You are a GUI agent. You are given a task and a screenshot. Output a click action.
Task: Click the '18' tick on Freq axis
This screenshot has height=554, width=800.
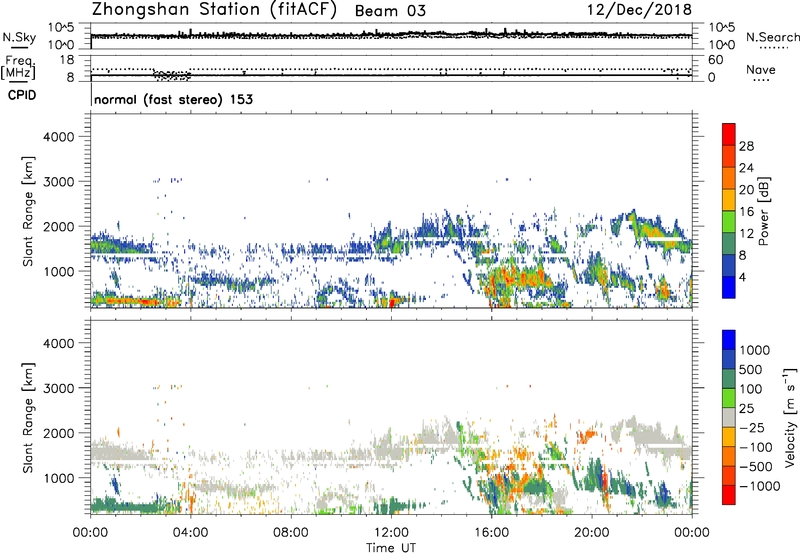coord(67,60)
